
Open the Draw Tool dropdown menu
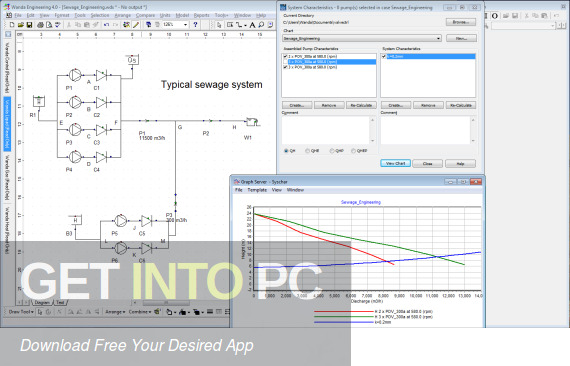[x=21, y=312]
